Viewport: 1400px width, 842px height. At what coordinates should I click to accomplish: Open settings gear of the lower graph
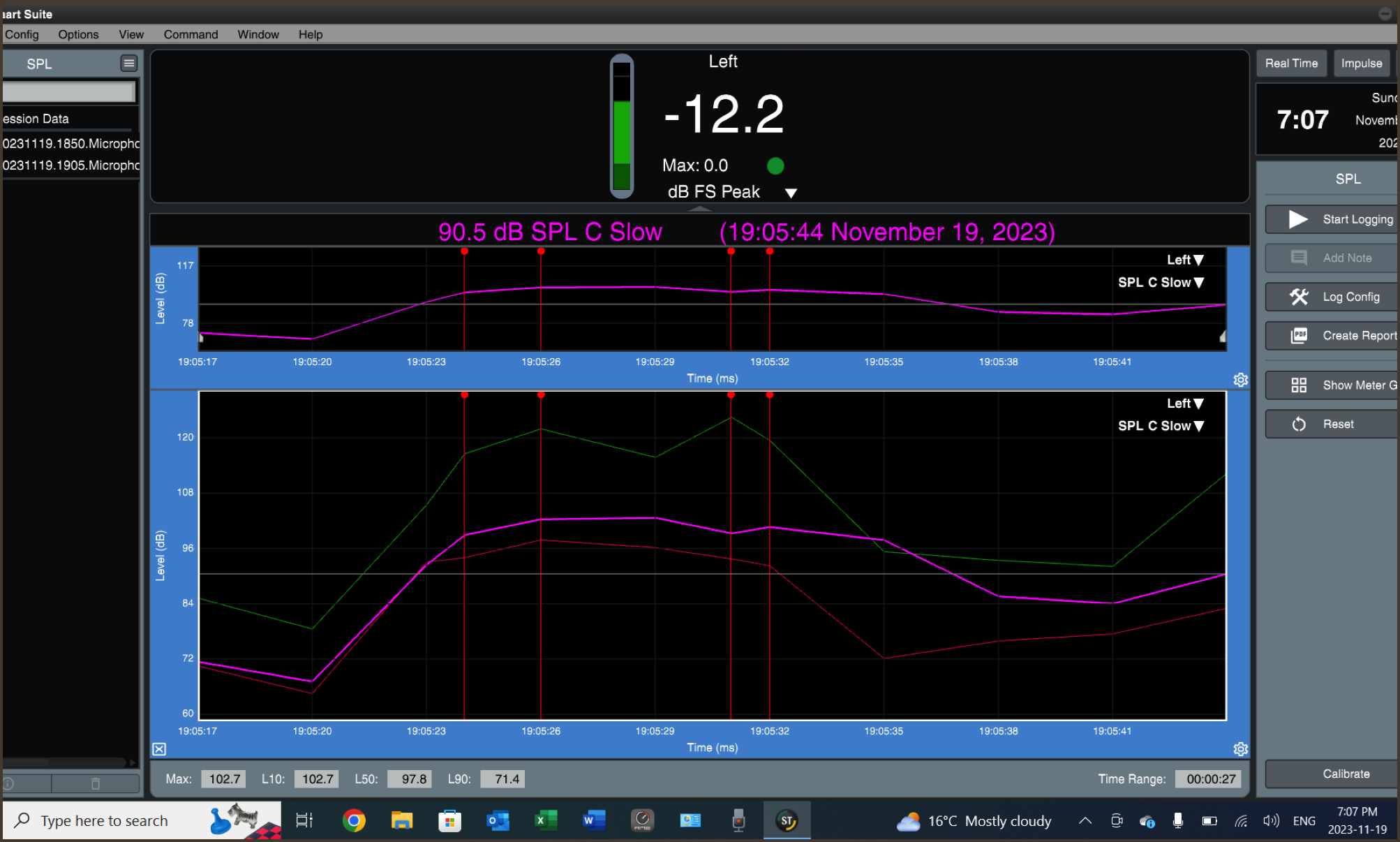(x=1240, y=749)
